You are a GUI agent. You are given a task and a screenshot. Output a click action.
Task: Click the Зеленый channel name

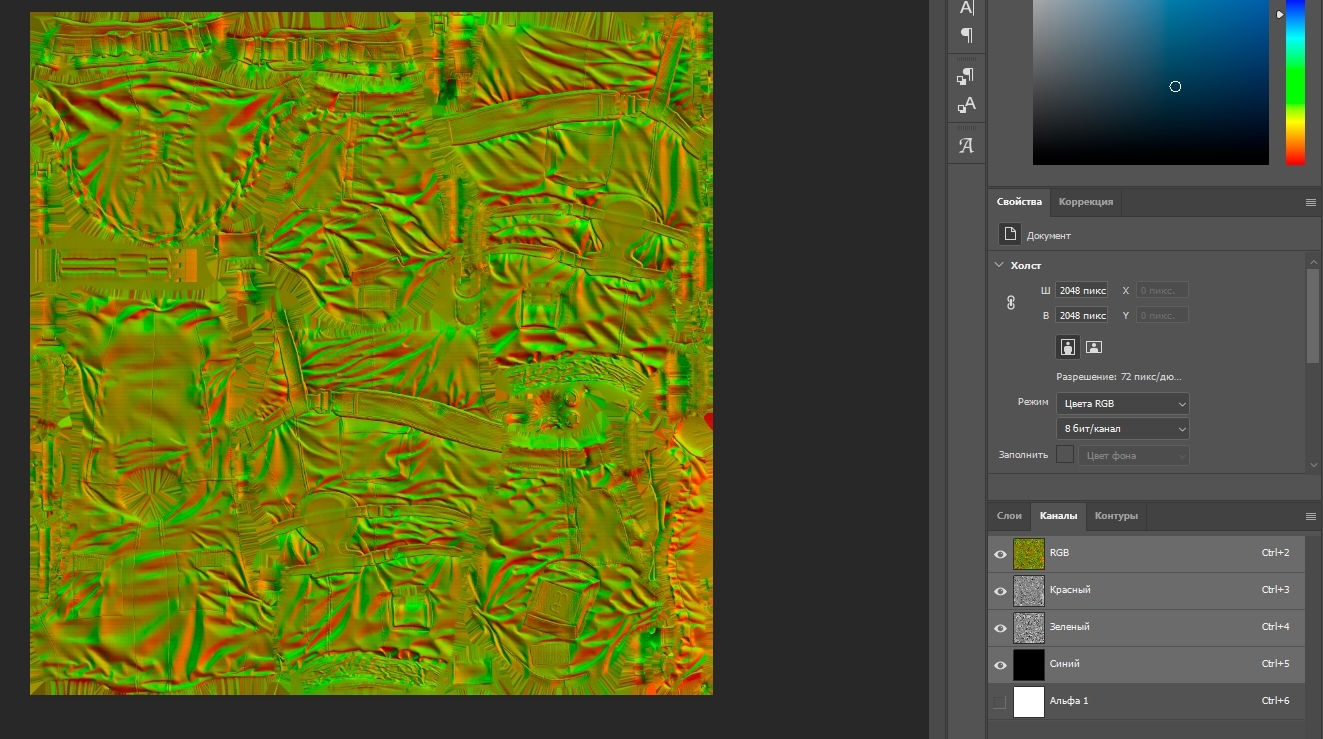pyautogui.click(x=1070, y=627)
